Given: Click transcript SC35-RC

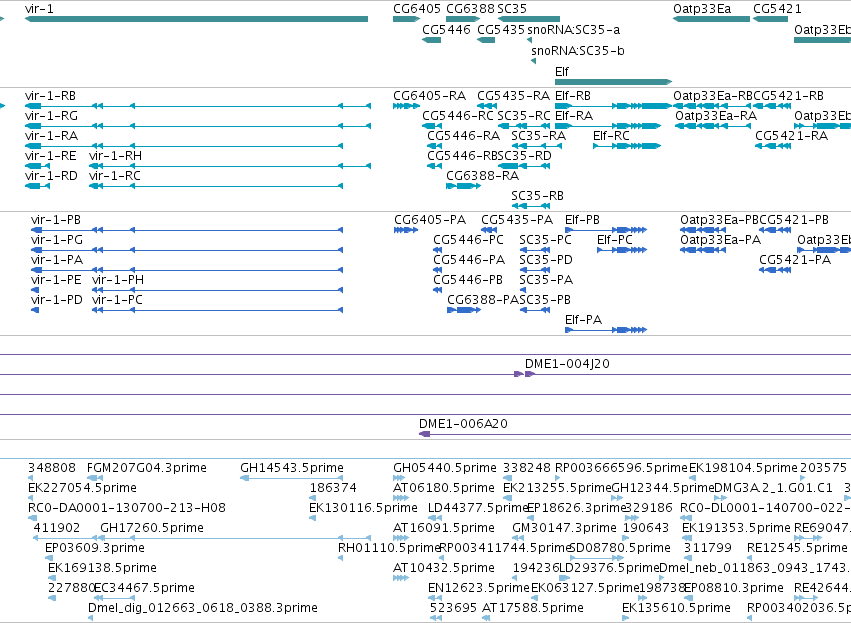Looking at the screenshot, I should pyautogui.click(x=524, y=126).
